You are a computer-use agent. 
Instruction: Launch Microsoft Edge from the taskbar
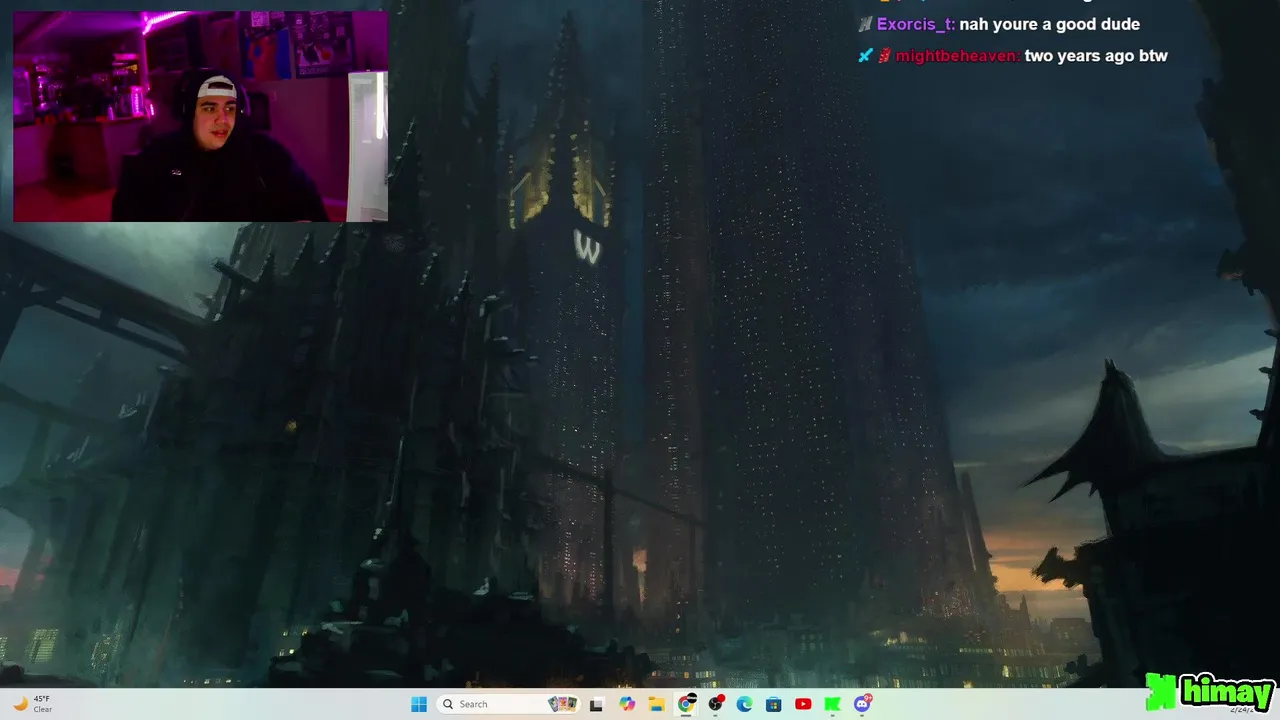pyautogui.click(x=744, y=704)
